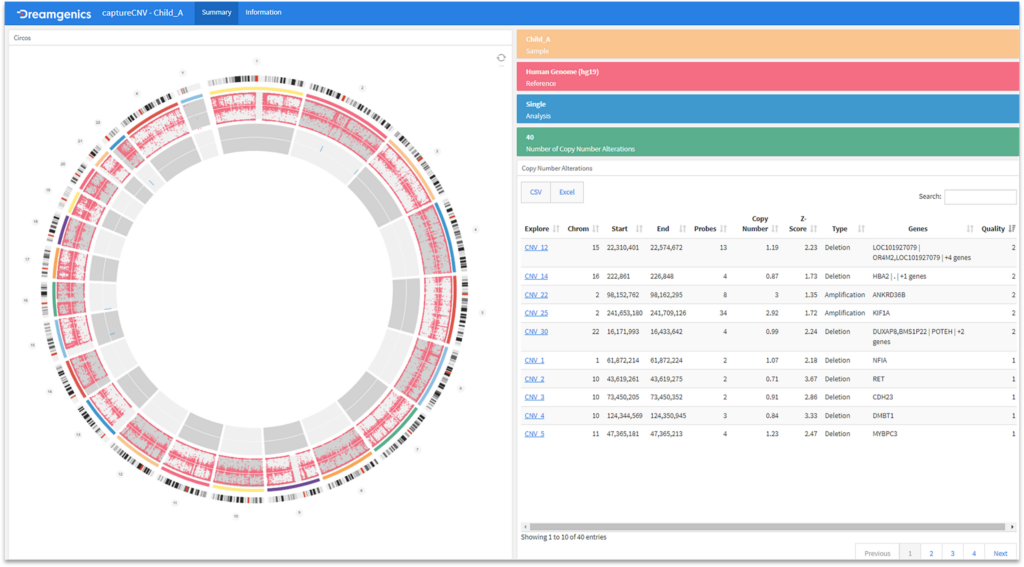Click the ANKRD36B gene cell

click(889, 295)
